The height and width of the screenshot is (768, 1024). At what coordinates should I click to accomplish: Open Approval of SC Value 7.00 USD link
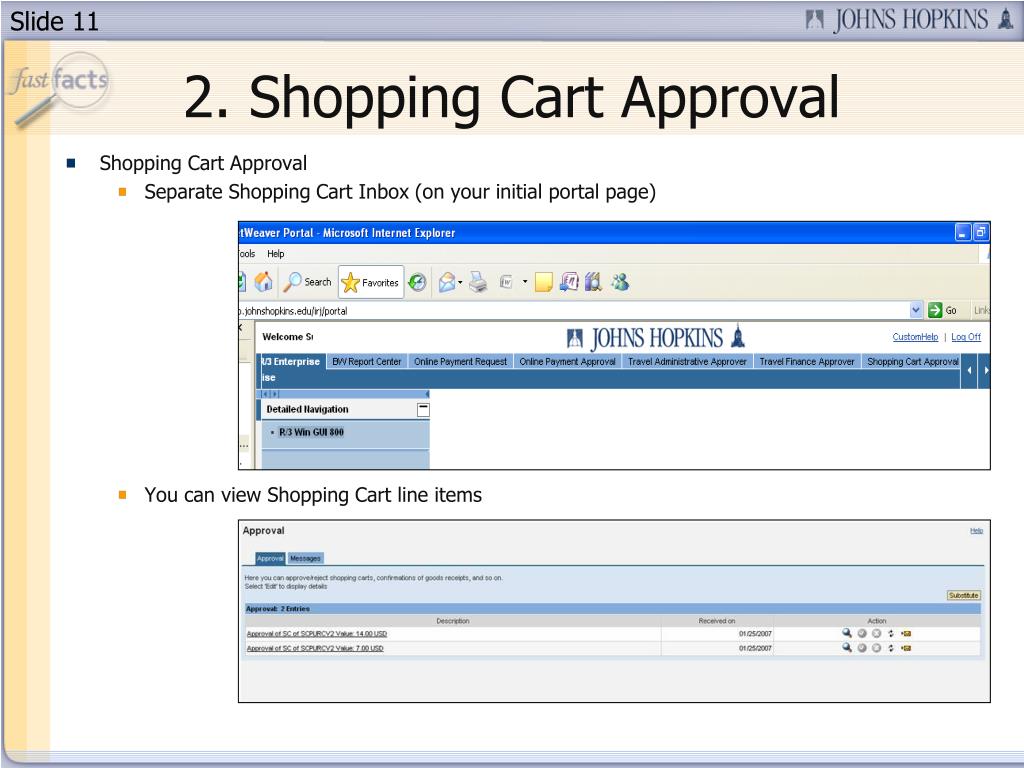(x=315, y=648)
